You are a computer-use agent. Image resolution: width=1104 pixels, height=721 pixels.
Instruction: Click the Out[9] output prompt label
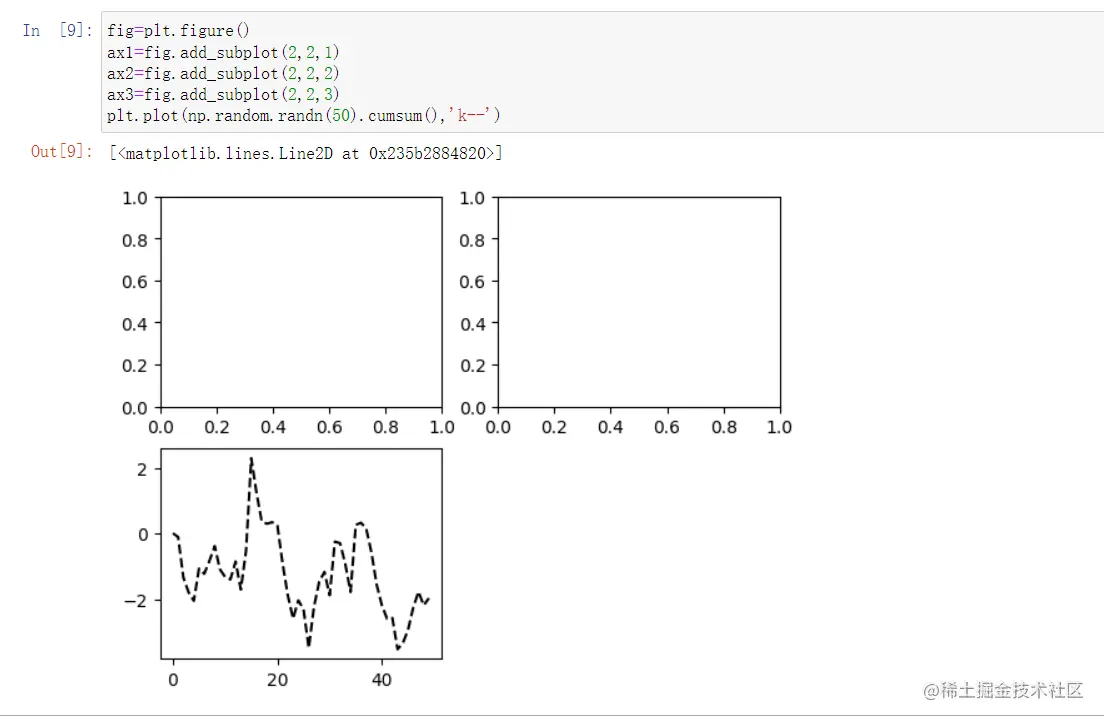pos(61,151)
